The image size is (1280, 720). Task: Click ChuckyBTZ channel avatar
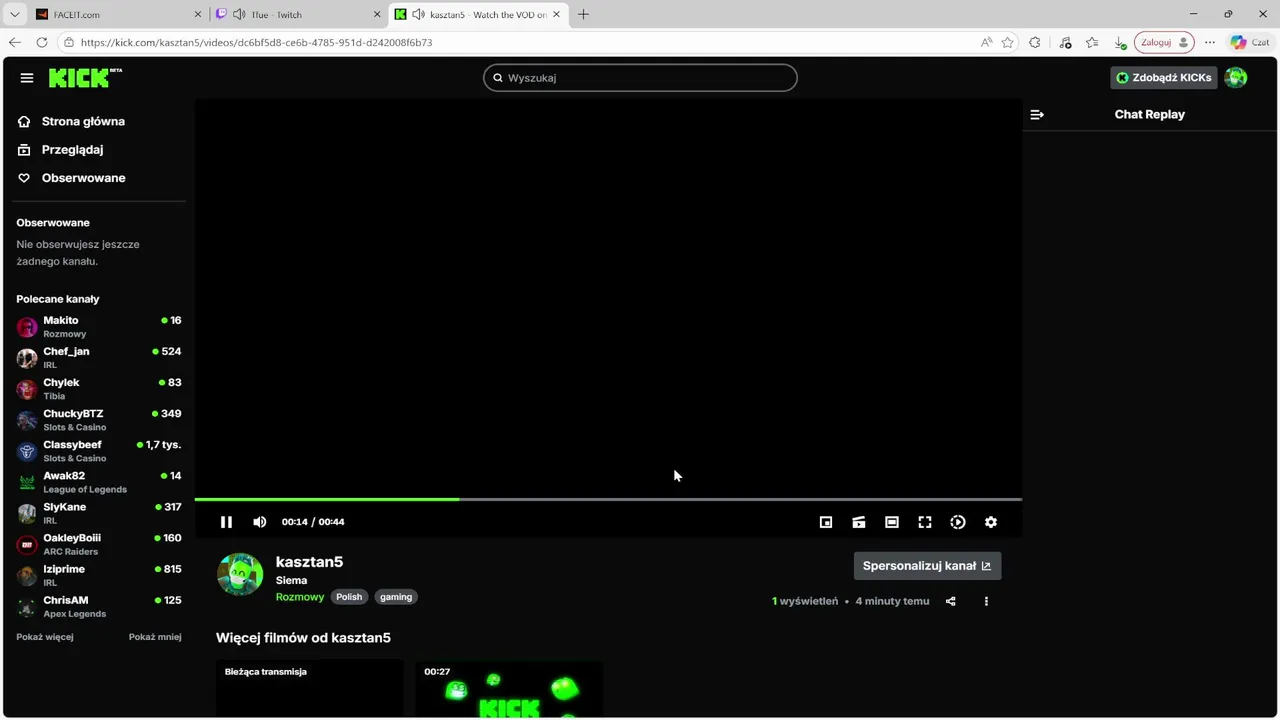[x=27, y=420]
